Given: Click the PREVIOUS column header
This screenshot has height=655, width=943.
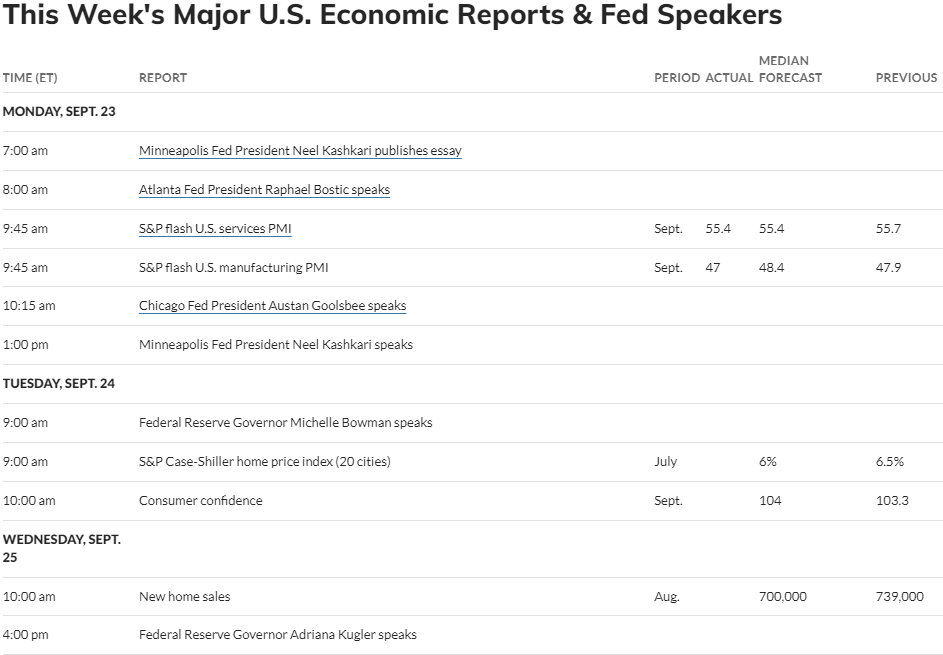Looking at the screenshot, I should pyautogui.click(x=906, y=78).
